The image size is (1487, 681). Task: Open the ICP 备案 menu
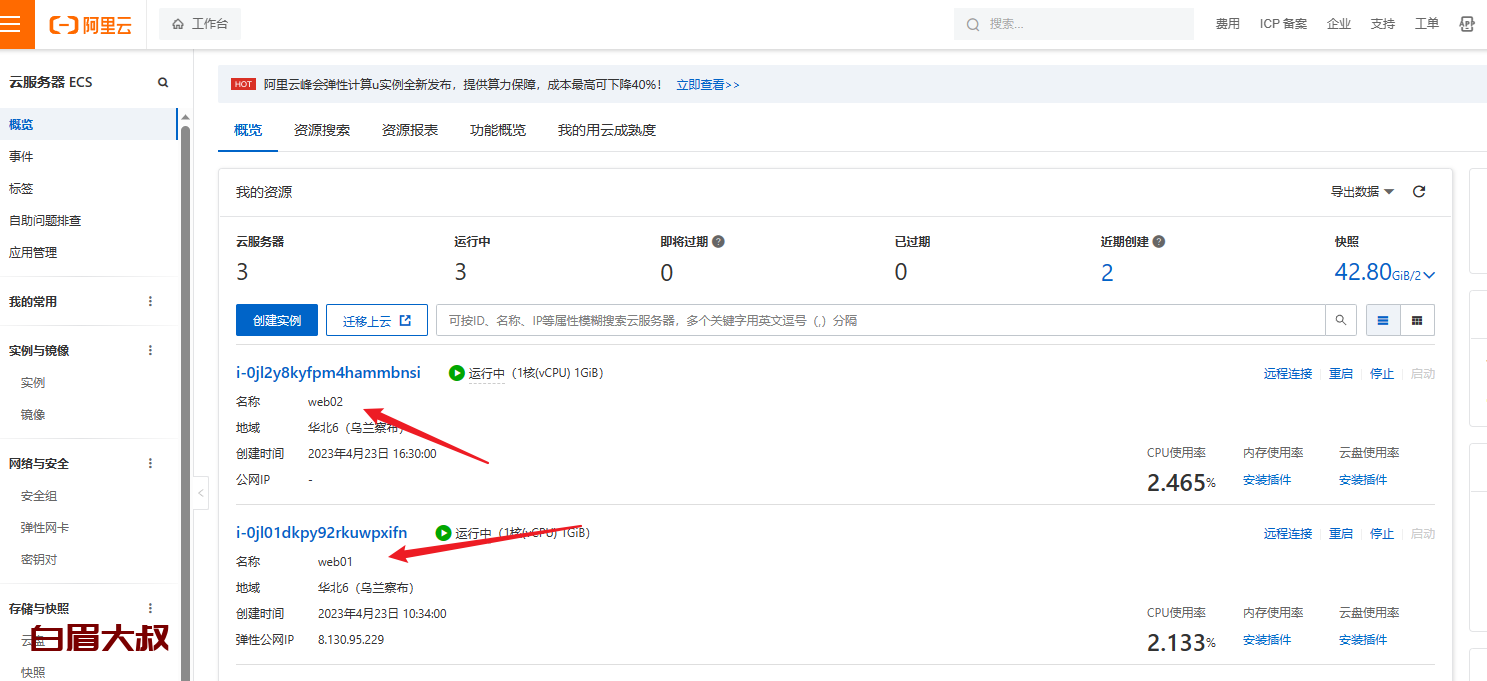[x=1283, y=24]
